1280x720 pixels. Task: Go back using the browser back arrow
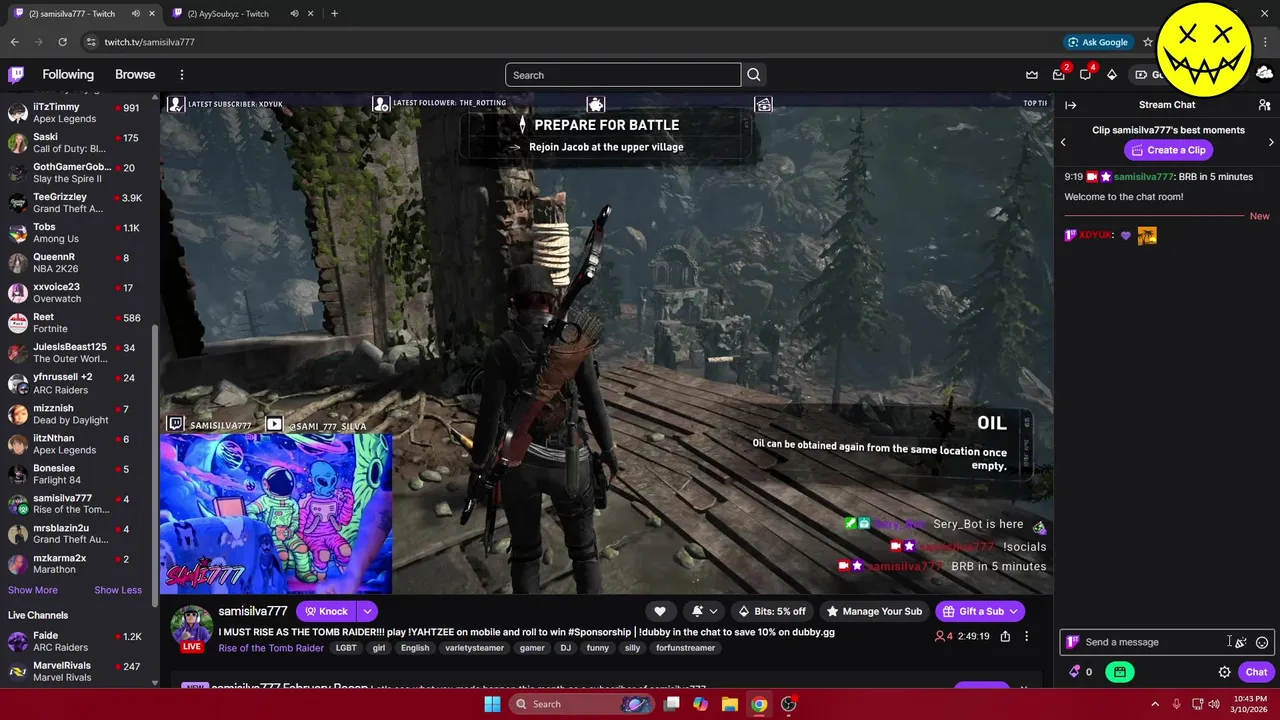(x=14, y=42)
